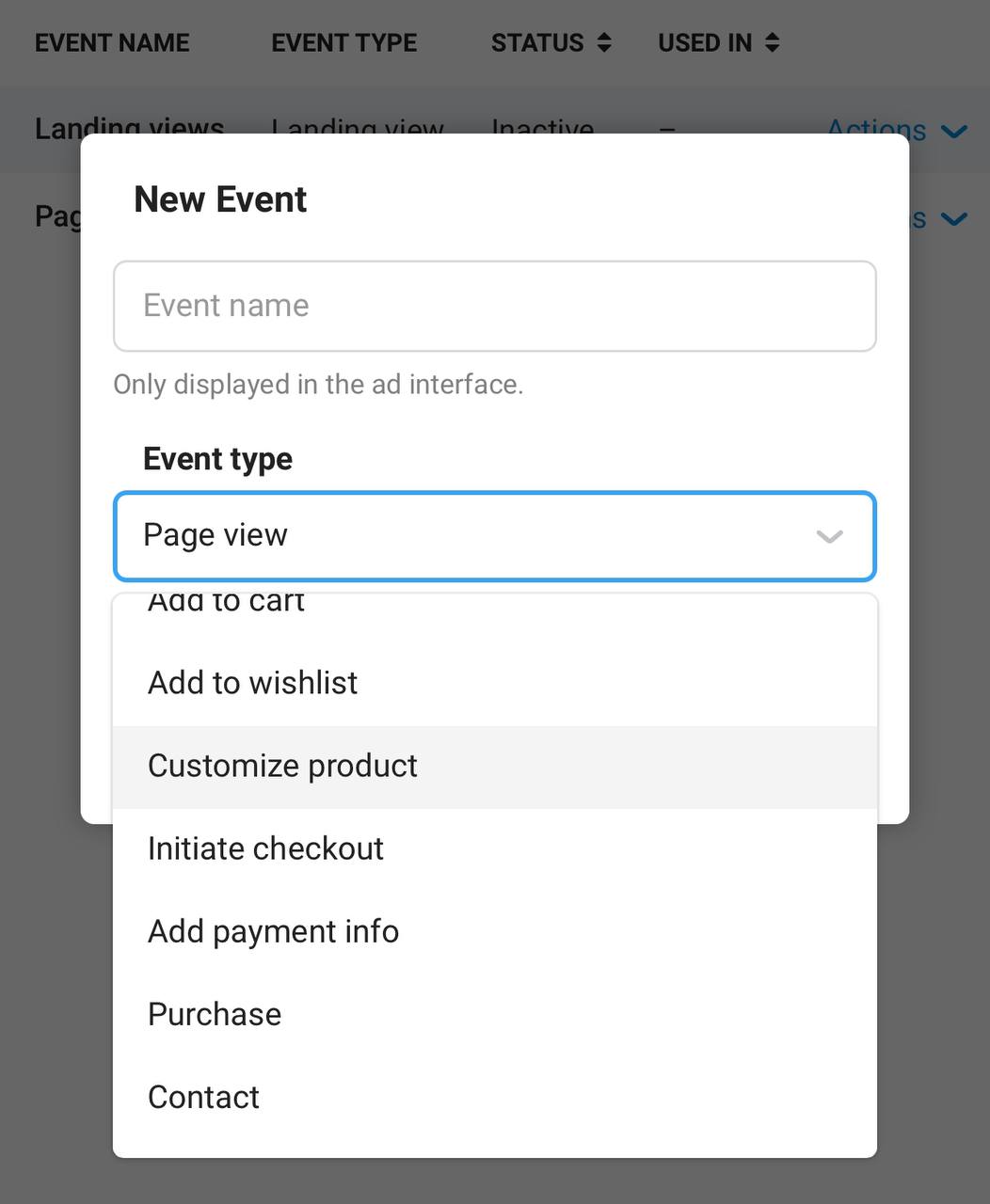The height and width of the screenshot is (1204, 990).
Task: Click the chevron arrow in Event type box
Action: coord(829,537)
